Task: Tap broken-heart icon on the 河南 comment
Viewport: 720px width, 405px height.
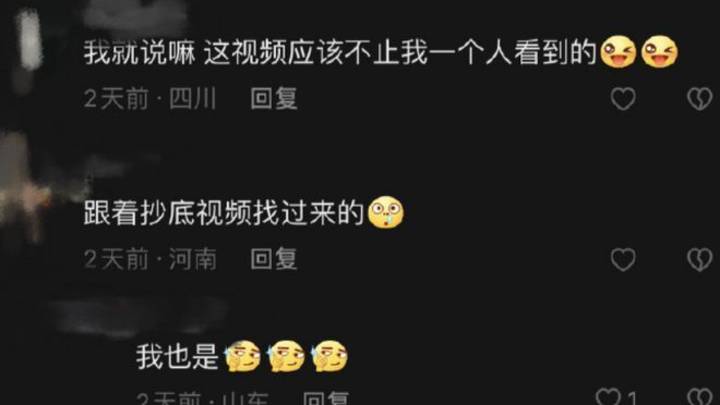Action: click(x=699, y=259)
